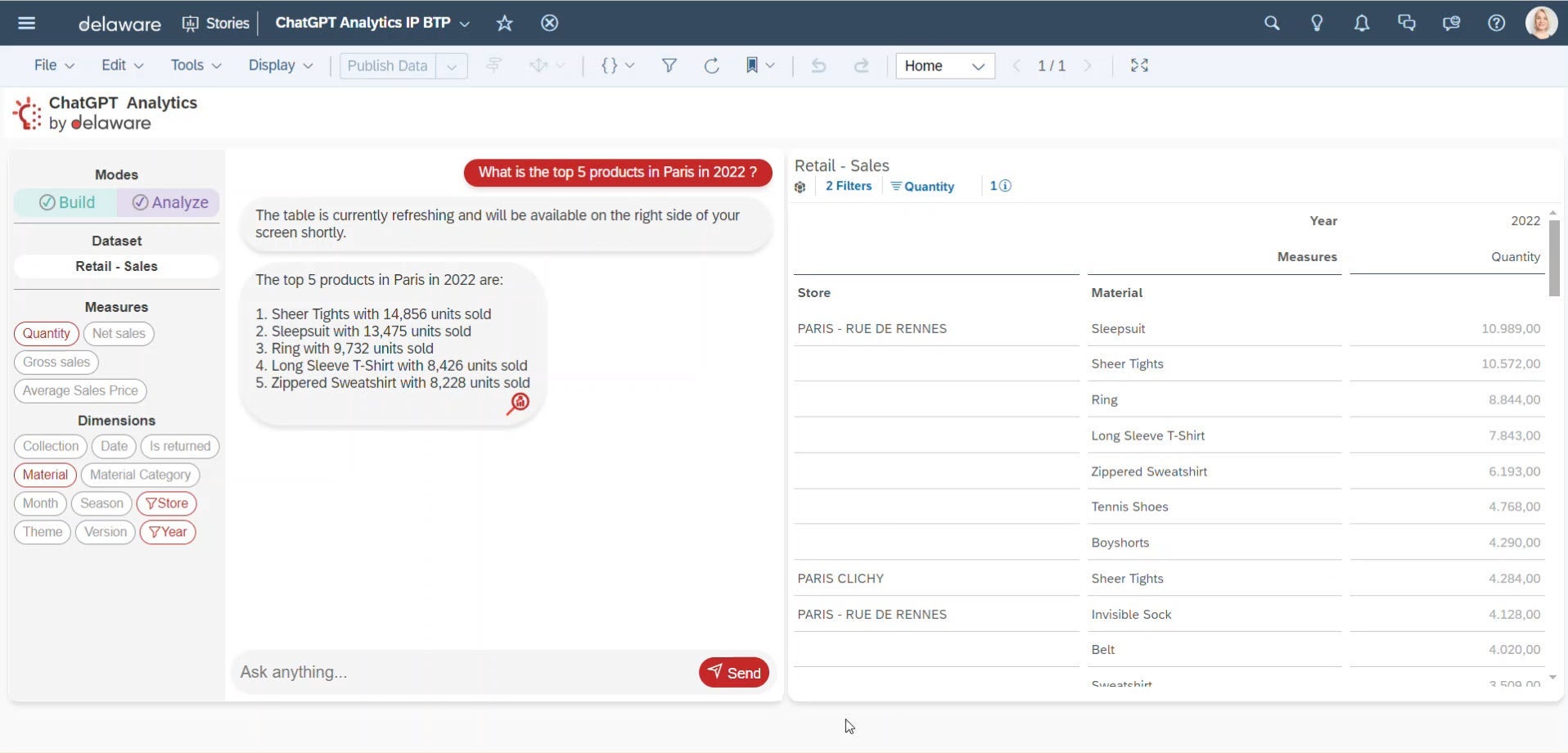1568x753 pixels.
Task: Open the Tools menu
Action: click(x=196, y=65)
